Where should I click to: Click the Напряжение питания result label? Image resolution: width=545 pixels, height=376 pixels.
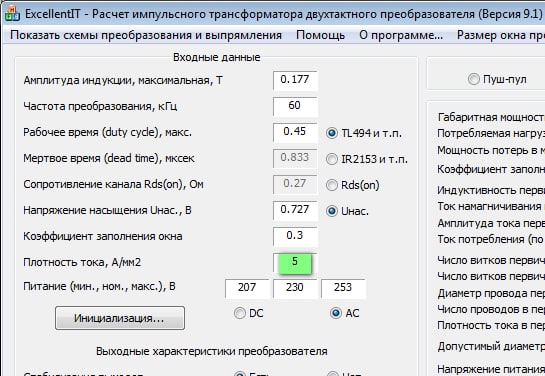(x=491, y=369)
